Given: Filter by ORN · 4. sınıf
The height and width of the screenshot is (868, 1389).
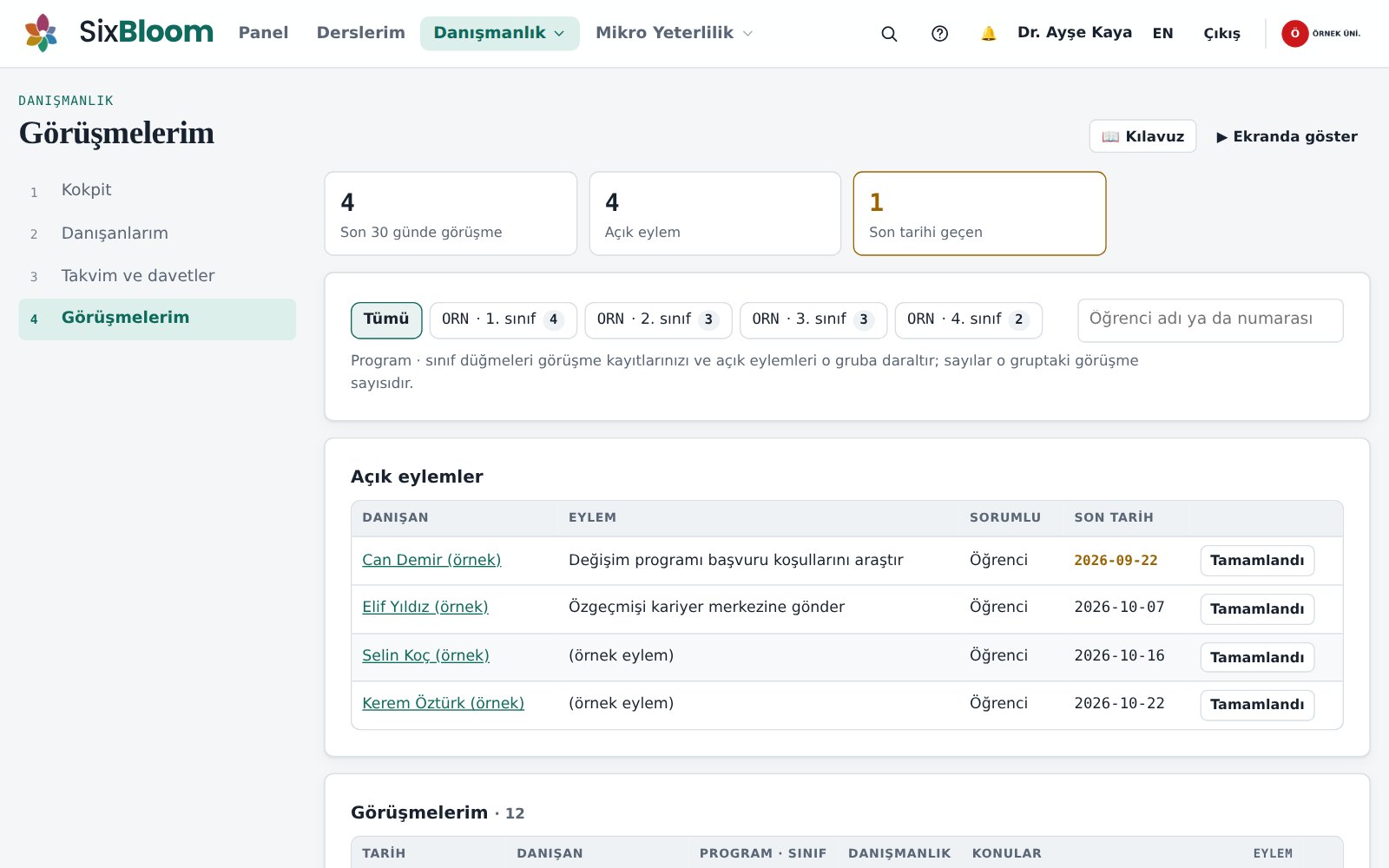Looking at the screenshot, I should click(969, 319).
